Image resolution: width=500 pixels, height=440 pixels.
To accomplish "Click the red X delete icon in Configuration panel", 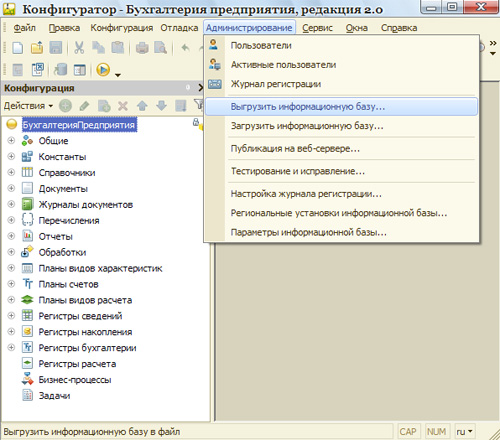I will click(x=123, y=106).
